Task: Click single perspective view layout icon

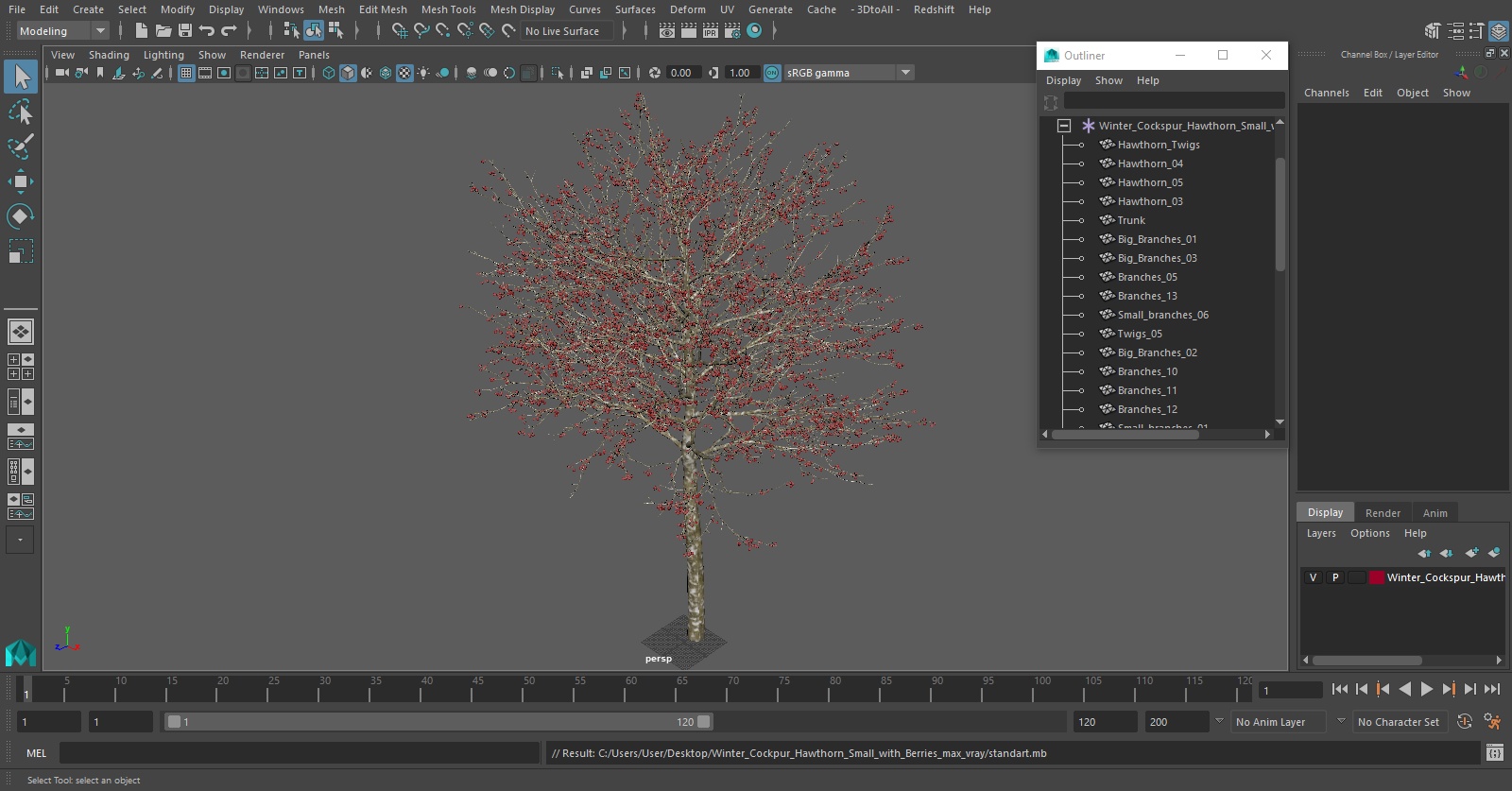Action: pos(21,332)
